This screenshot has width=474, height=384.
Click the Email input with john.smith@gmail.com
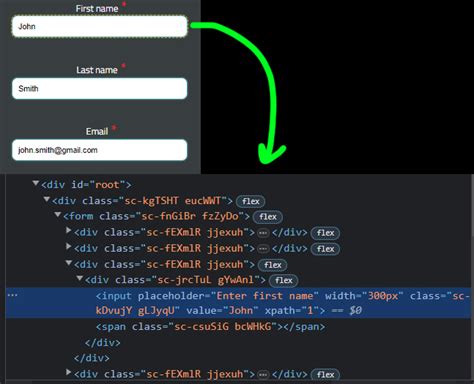100,150
